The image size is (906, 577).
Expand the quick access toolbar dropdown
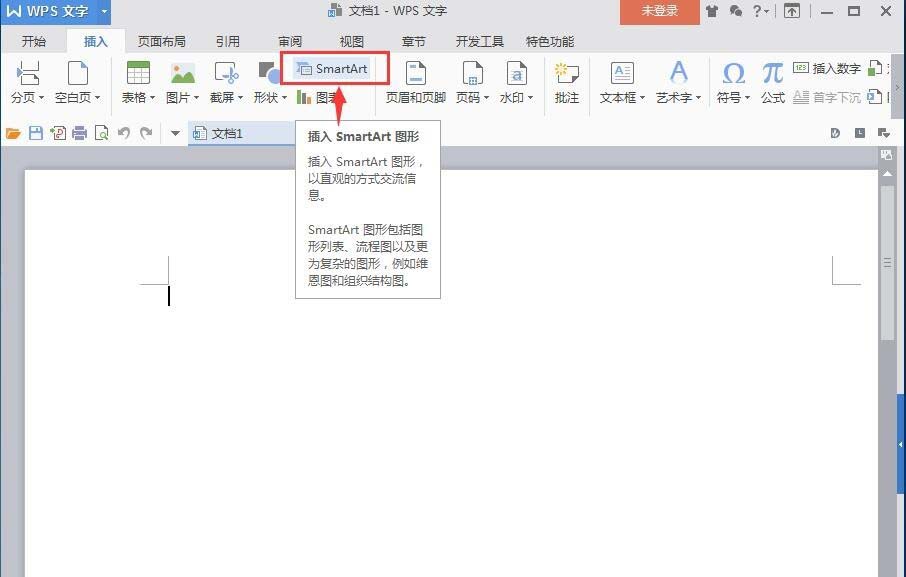(175, 133)
